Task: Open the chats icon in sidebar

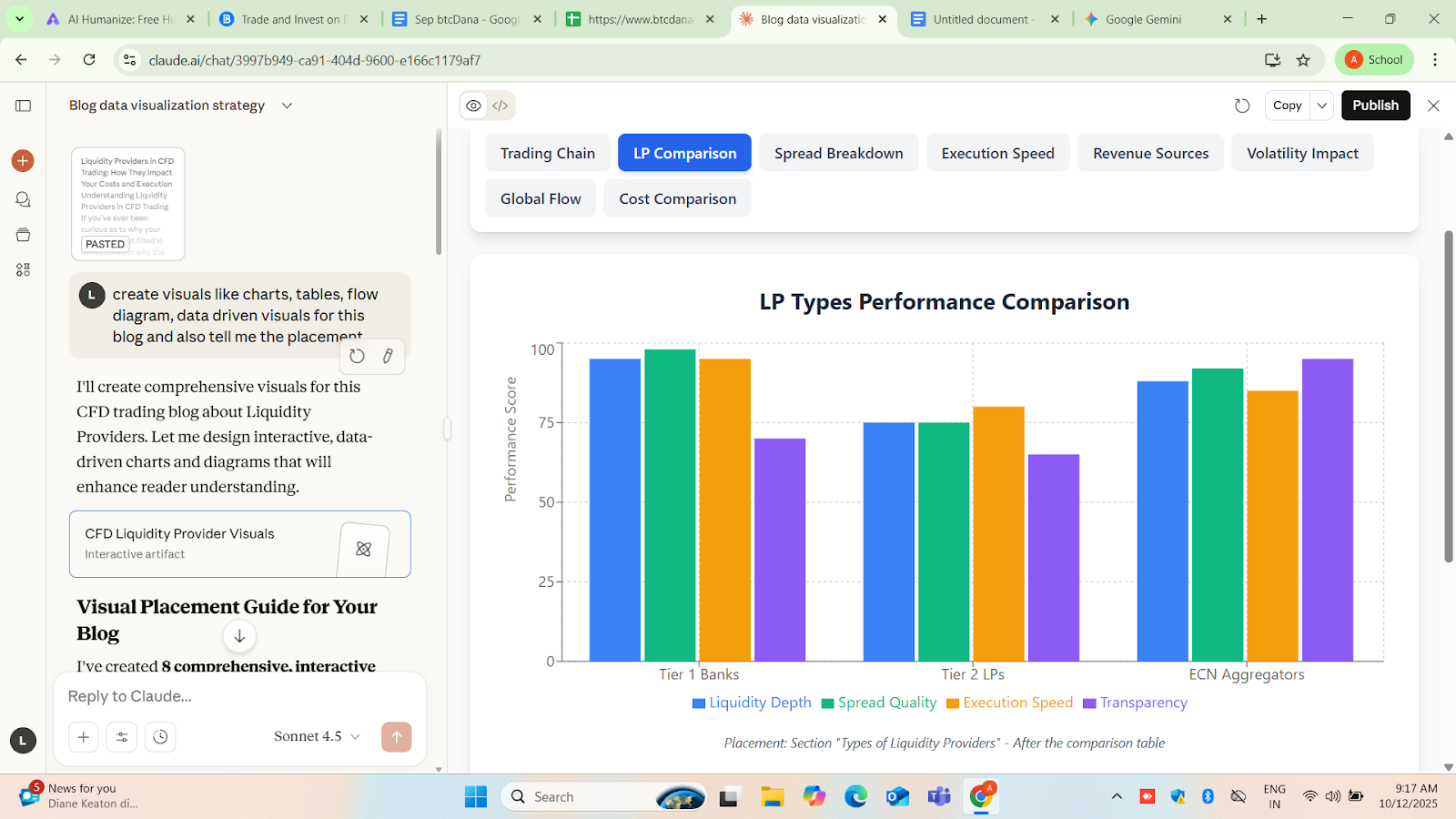Action: pyautogui.click(x=23, y=199)
